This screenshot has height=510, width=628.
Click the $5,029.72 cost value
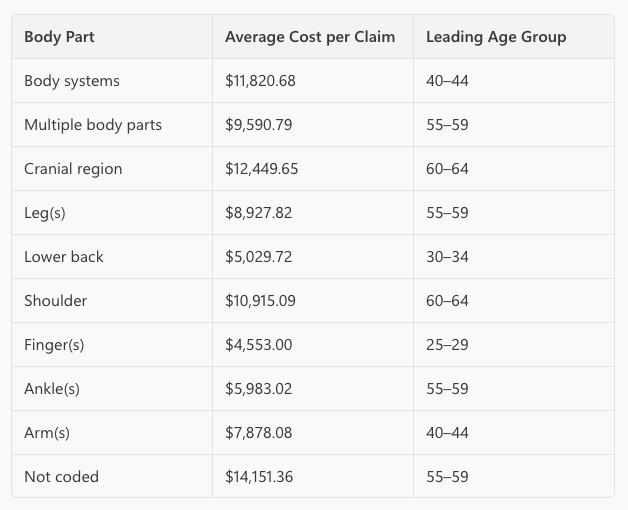point(258,257)
